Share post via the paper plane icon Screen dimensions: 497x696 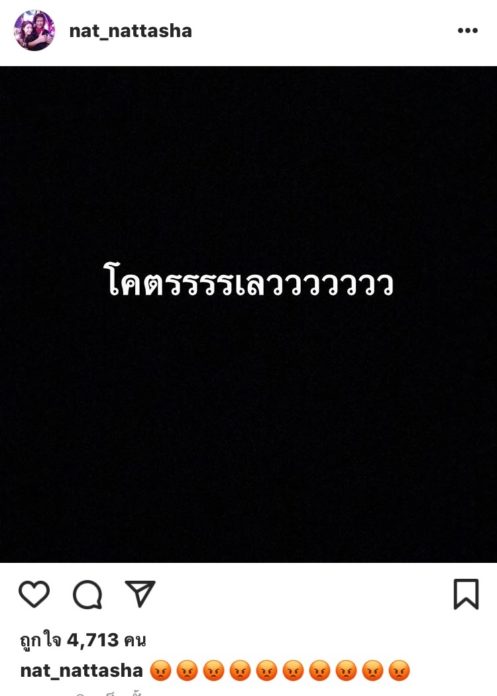(x=140, y=593)
